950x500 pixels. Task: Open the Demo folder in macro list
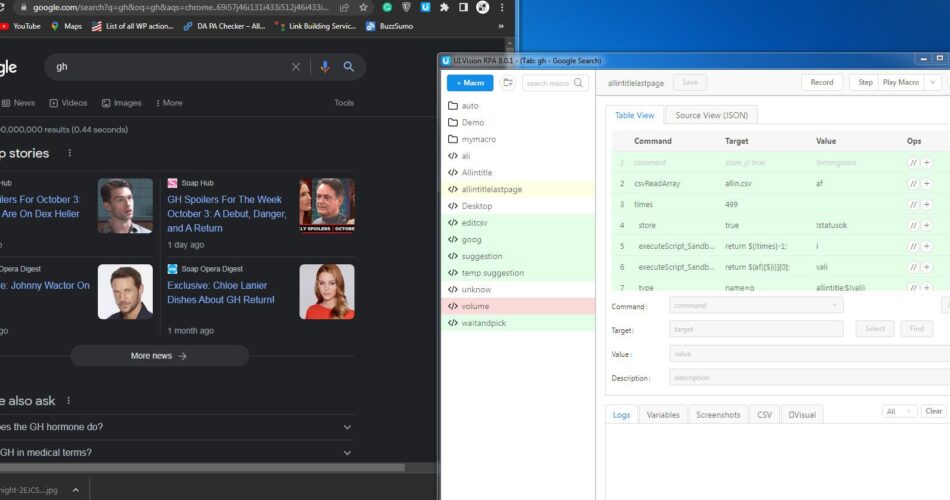click(x=472, y=122)
